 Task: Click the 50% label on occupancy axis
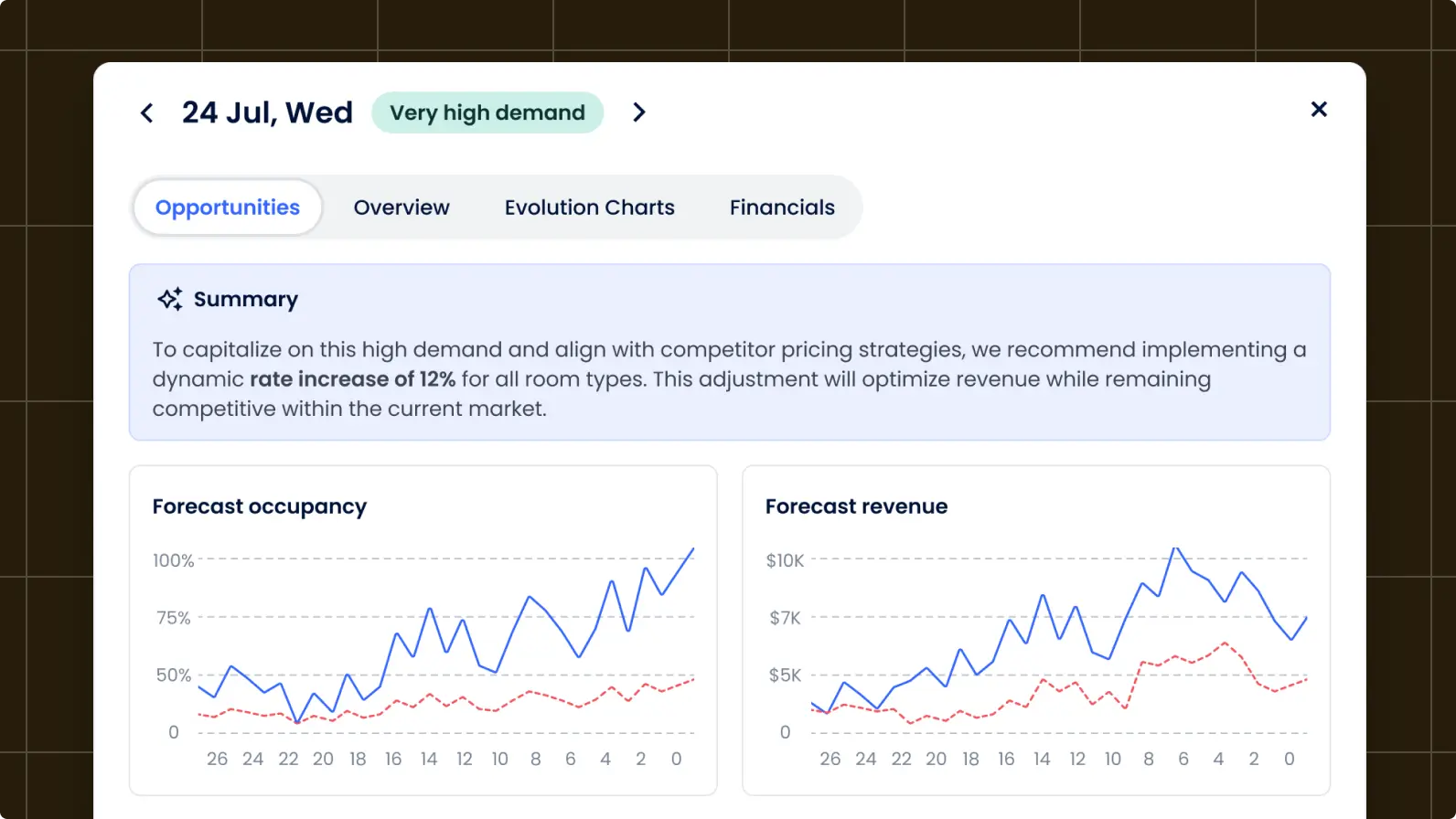tap(173, 675)
